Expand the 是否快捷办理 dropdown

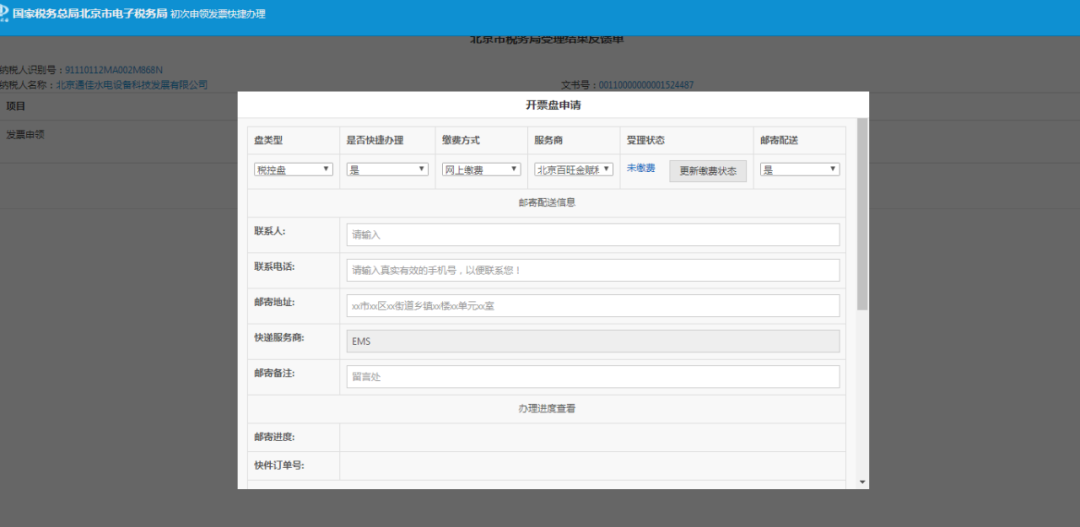(x=387, y=170)
